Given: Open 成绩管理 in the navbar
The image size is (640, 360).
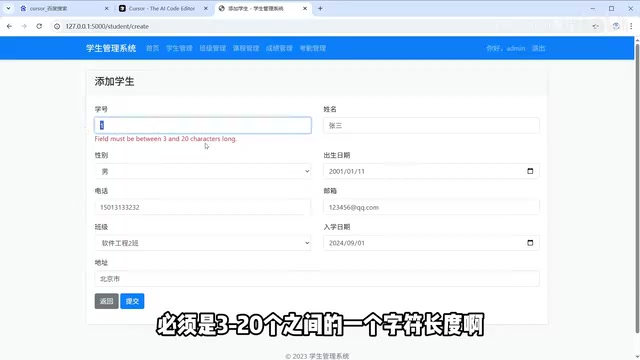Looking at the screenshot, I should tap(279, 48).
